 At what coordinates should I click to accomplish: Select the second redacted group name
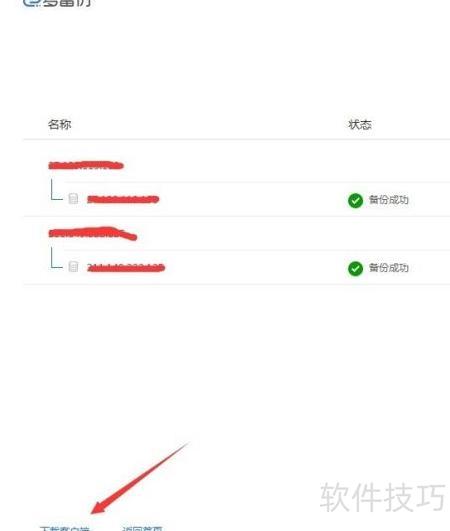[93, 233]
